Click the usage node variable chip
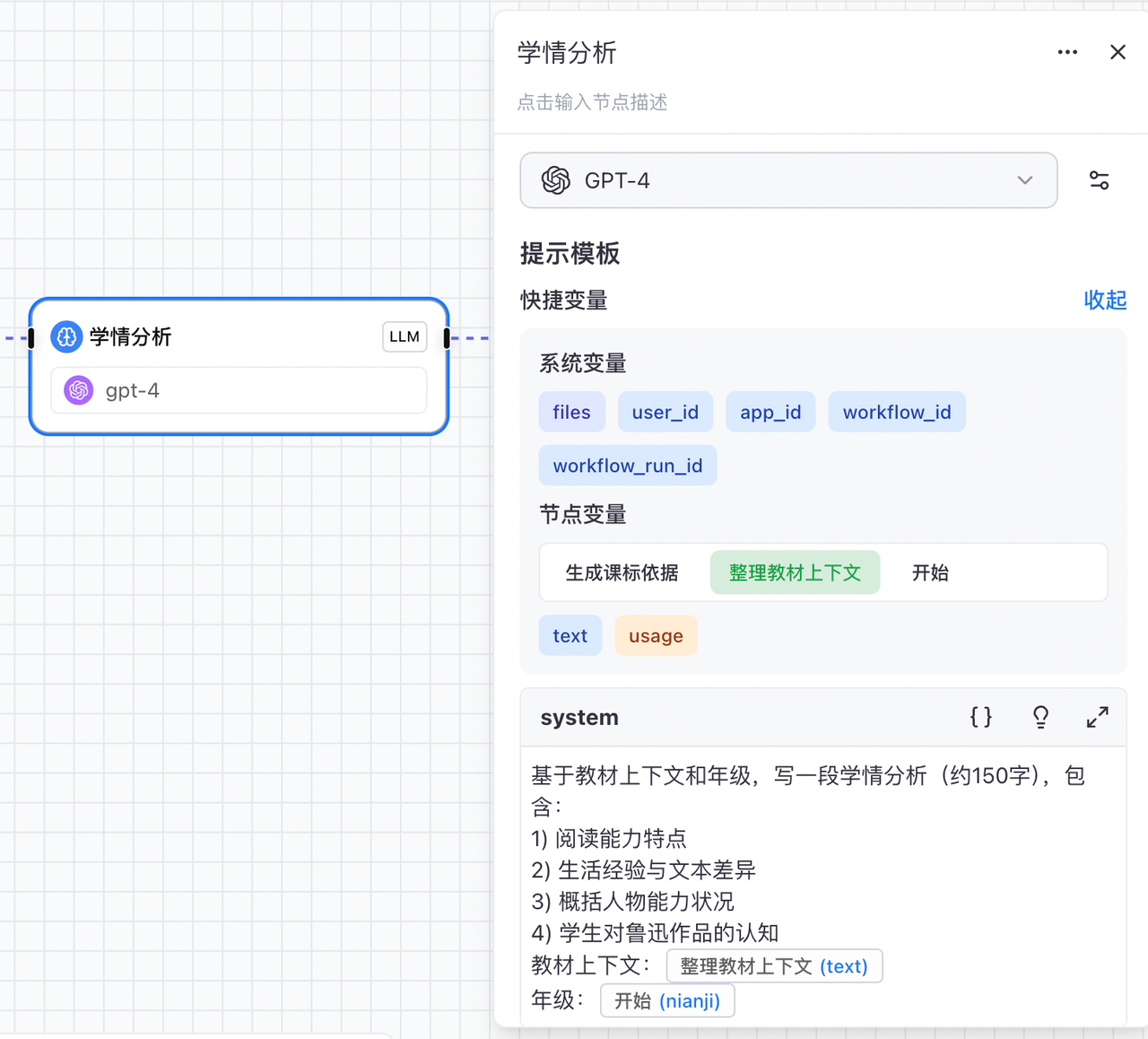Screen dimensions: 1148x1039 tap(656, 635)
